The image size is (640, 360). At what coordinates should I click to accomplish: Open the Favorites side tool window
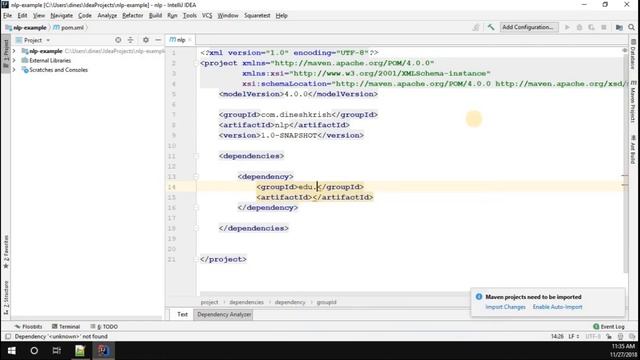[x=6, y=251]
